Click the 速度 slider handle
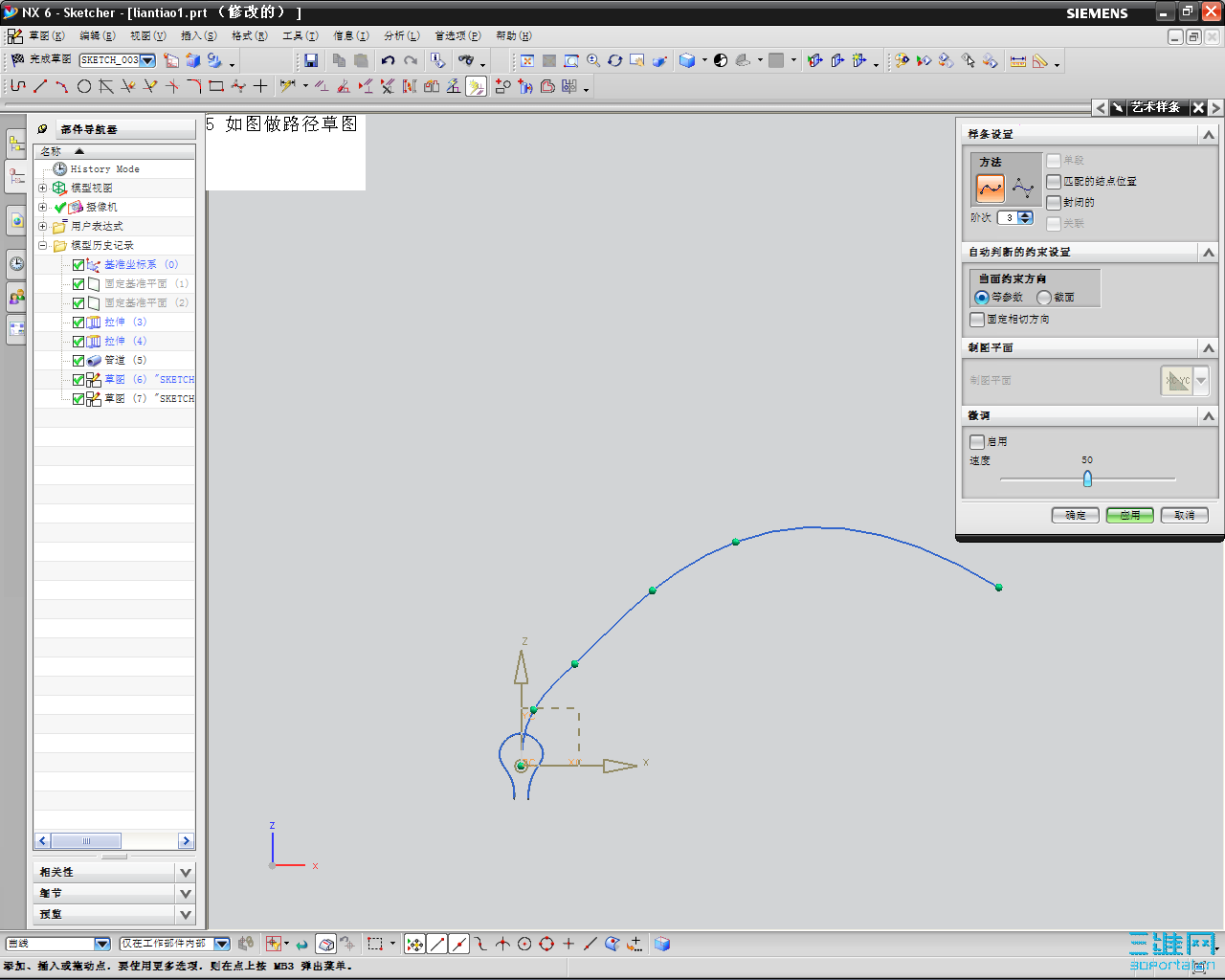This screenshot has width=1225, height=980. click(x=1087, y=479)
